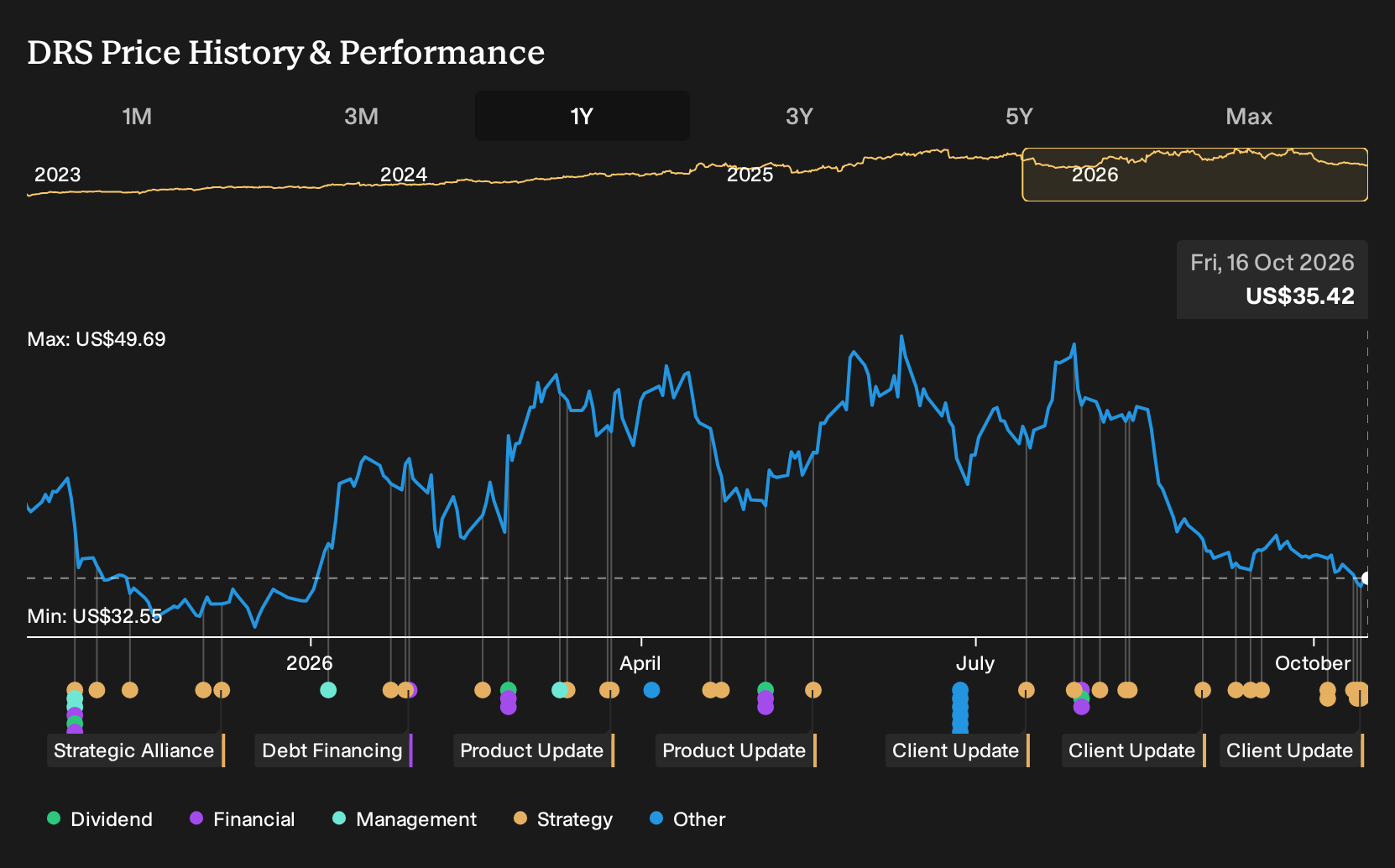Select the blue Other event dot near April
Image resolution: width=1395 pixels, height=868 pixels.
(x=651, y=690)
